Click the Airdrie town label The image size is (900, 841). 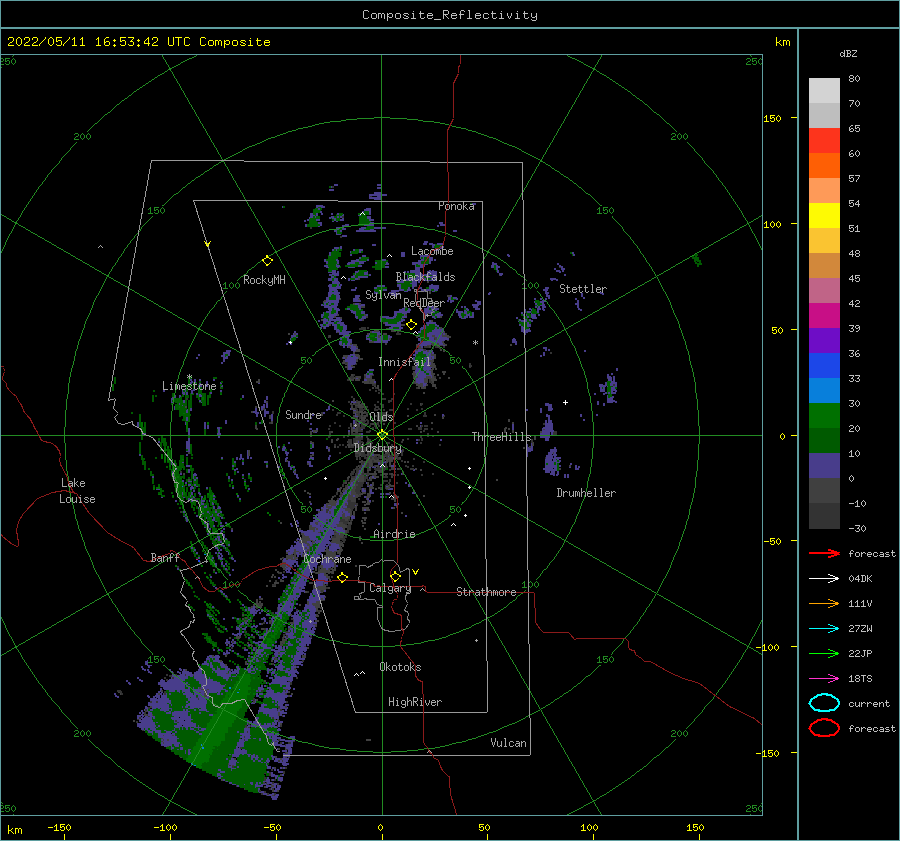point(394,534)
